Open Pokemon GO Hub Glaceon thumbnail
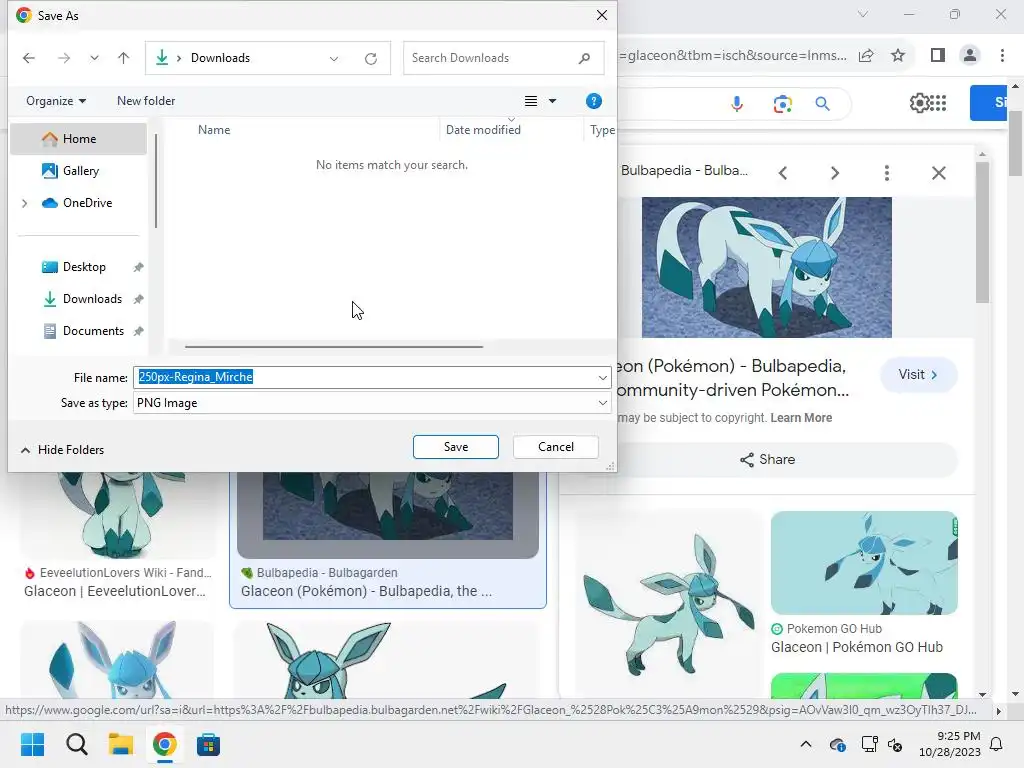The height and width of the screenshot is (768, 1024). point(863,563)
